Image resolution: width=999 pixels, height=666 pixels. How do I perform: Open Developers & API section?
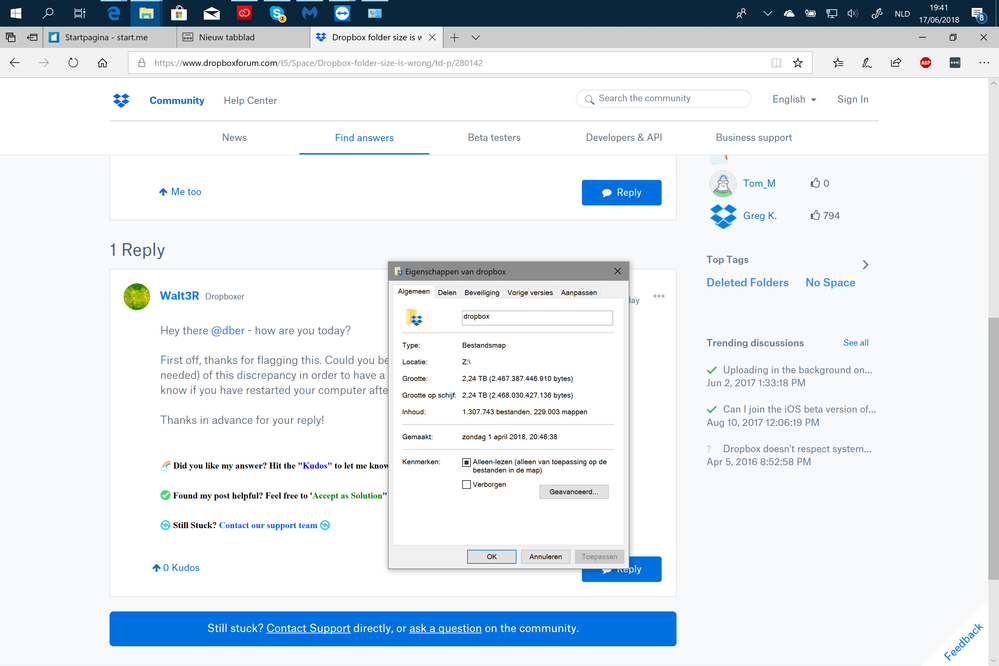pyautogui.click(x=624, y=138)
